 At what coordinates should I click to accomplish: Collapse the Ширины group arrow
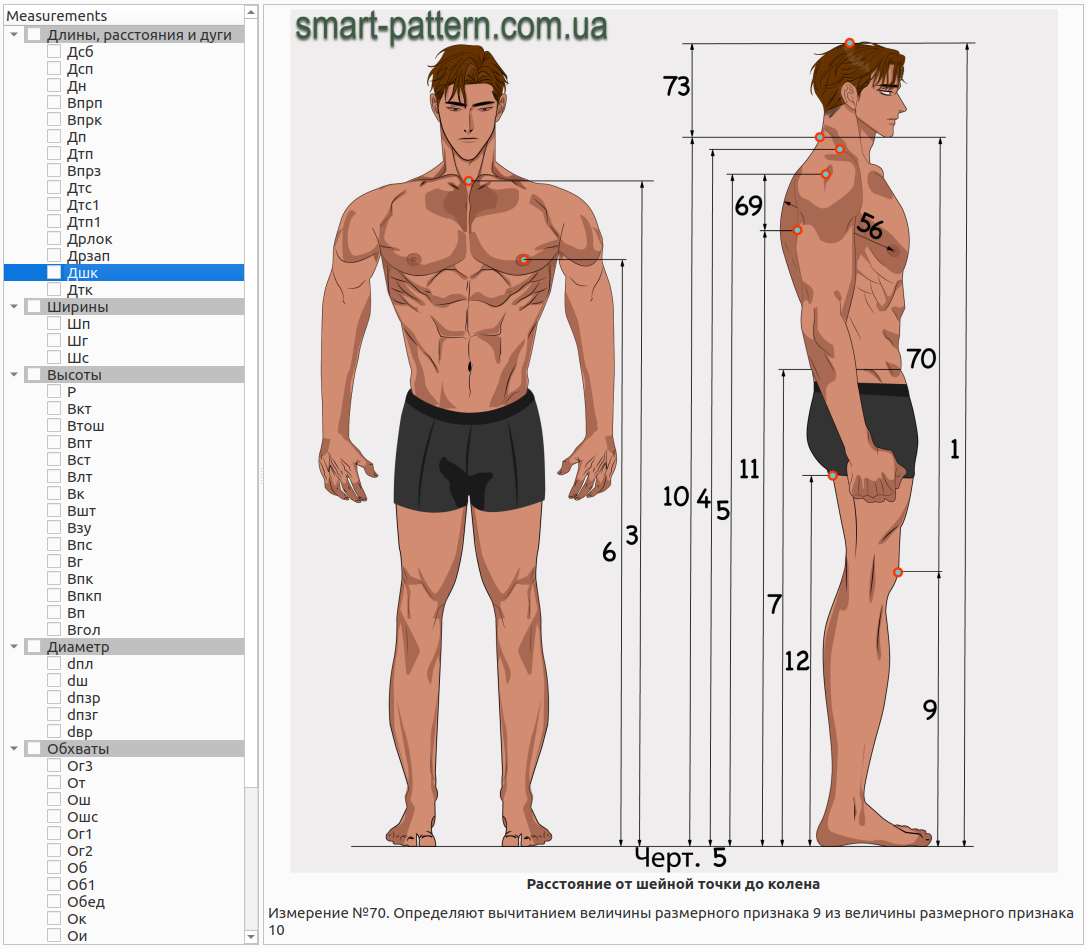(x=14, y=306)
